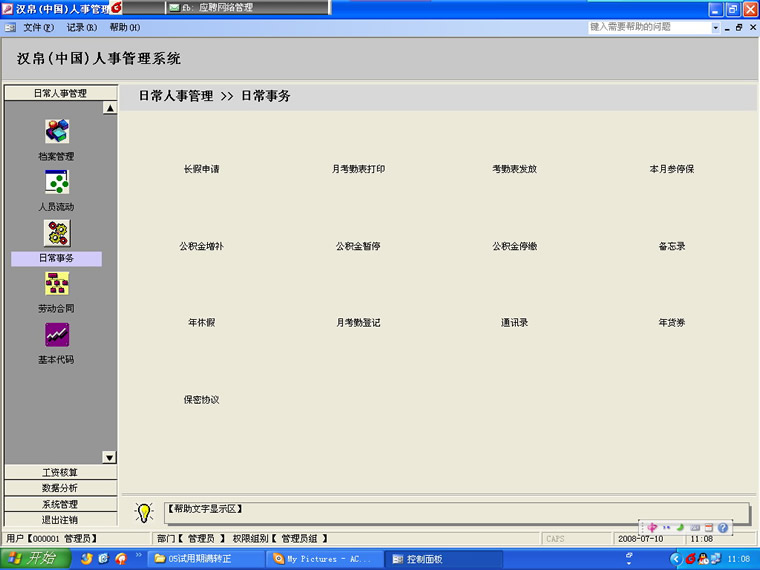
Task: Restore the inner document window
Action: pyautogui.click(x=739, y=28)
